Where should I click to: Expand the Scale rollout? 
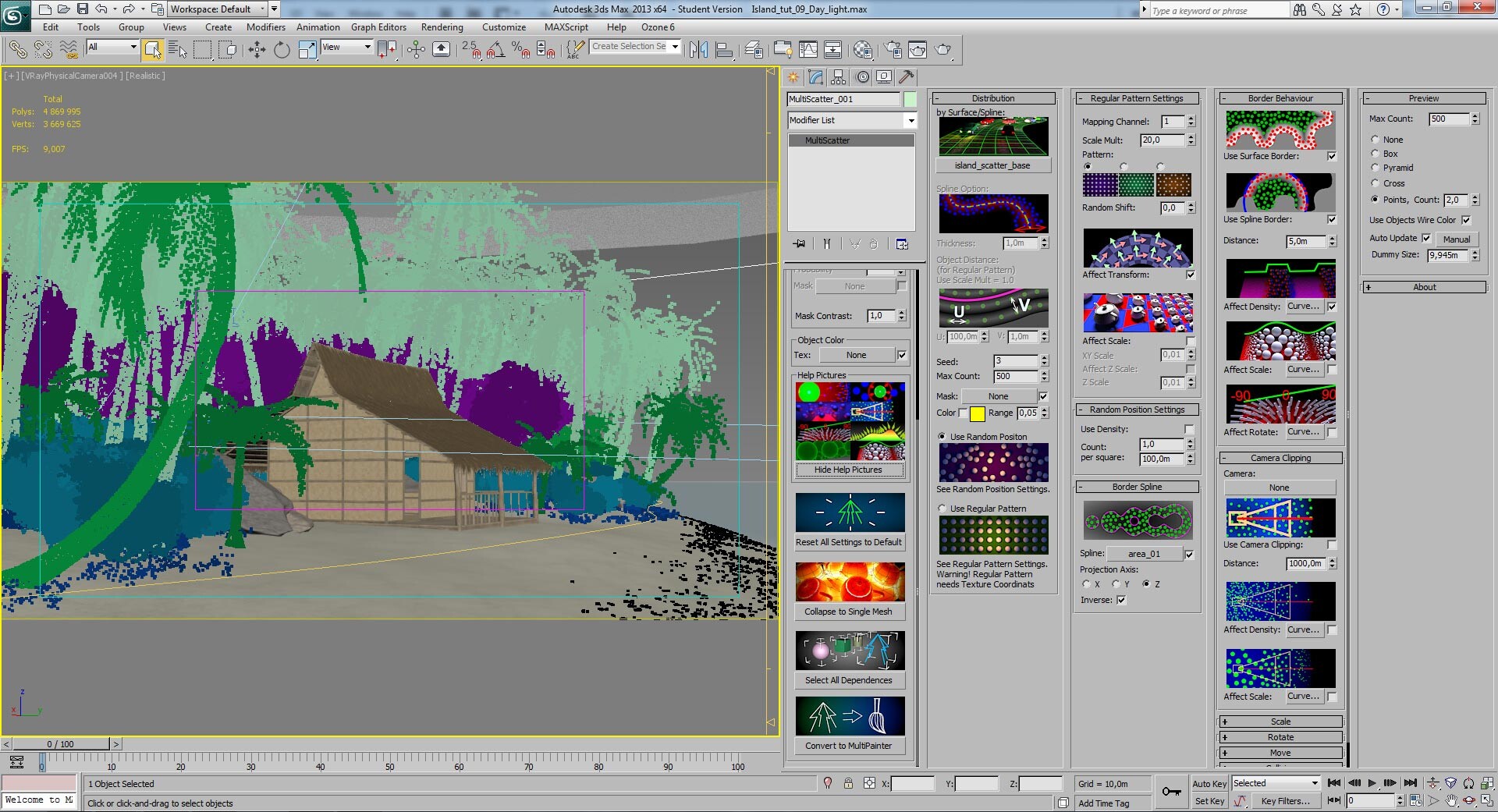click(1280, 722)
